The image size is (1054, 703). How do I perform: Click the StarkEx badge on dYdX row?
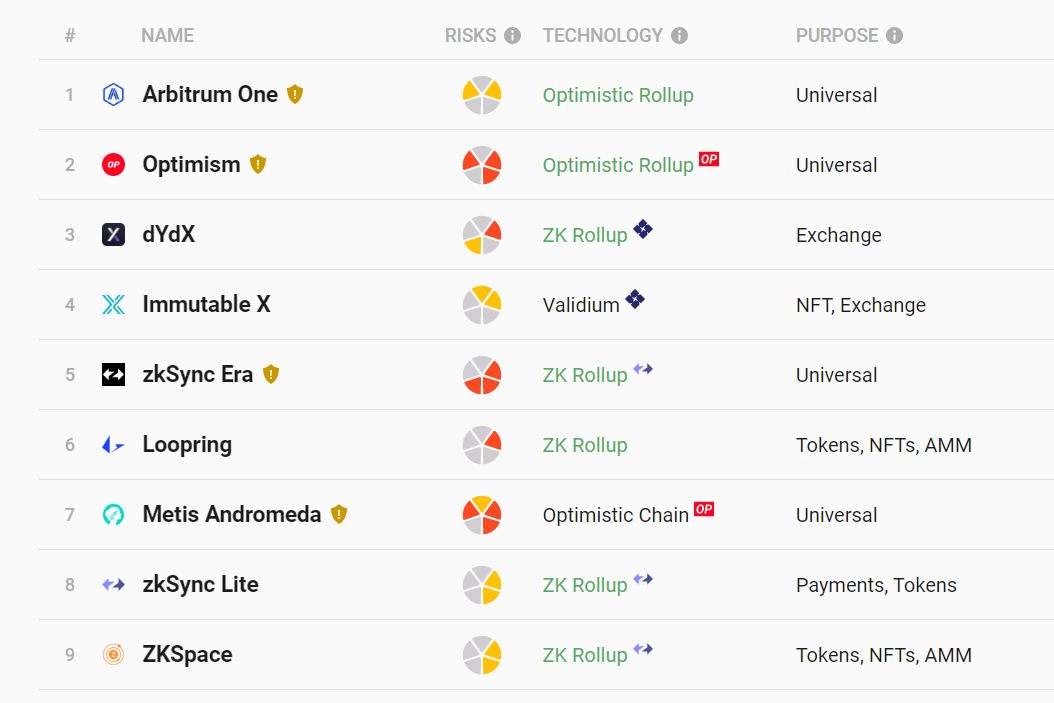(643, 229)
